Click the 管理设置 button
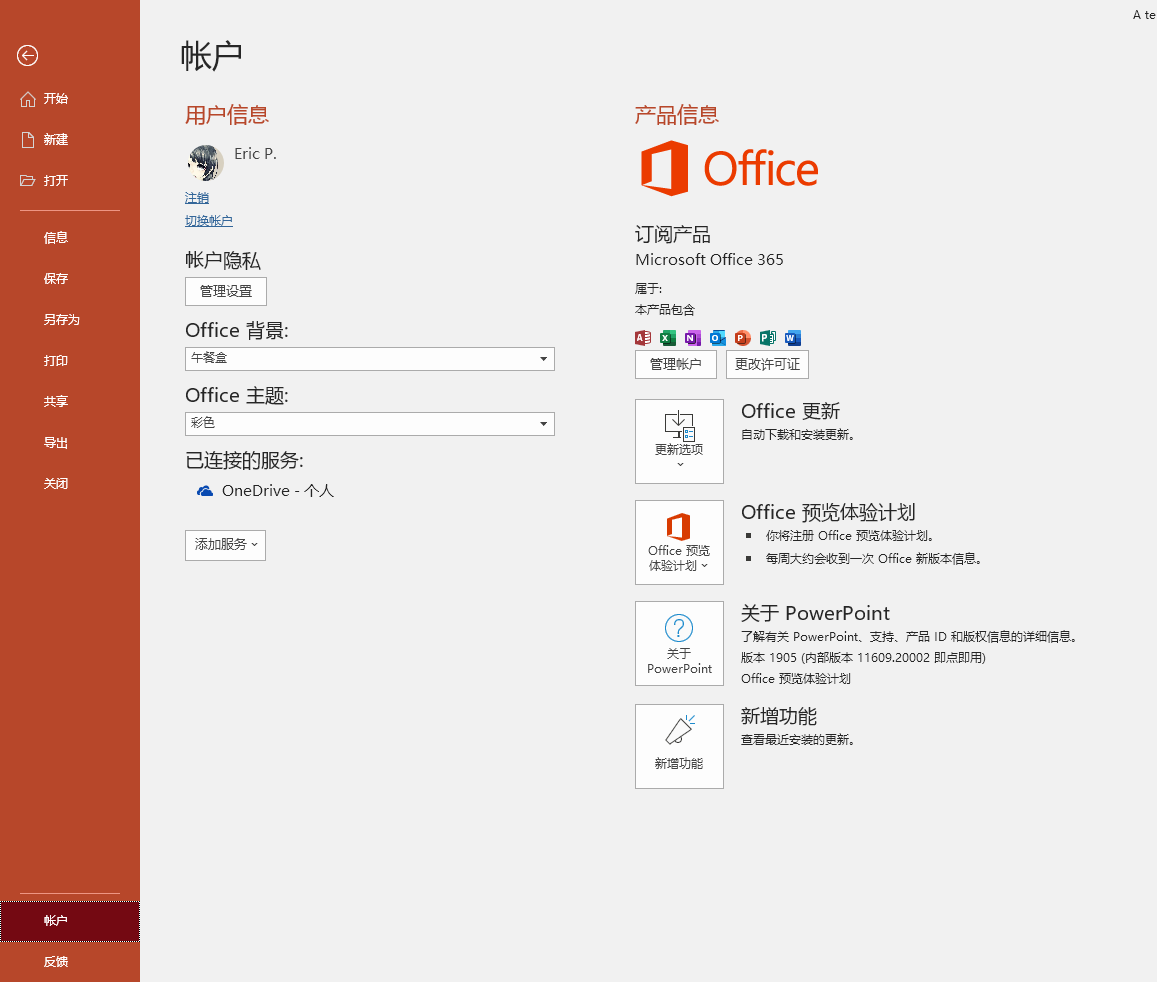The height and width of the screenshot is (982, 1157). tap(226, 291)
